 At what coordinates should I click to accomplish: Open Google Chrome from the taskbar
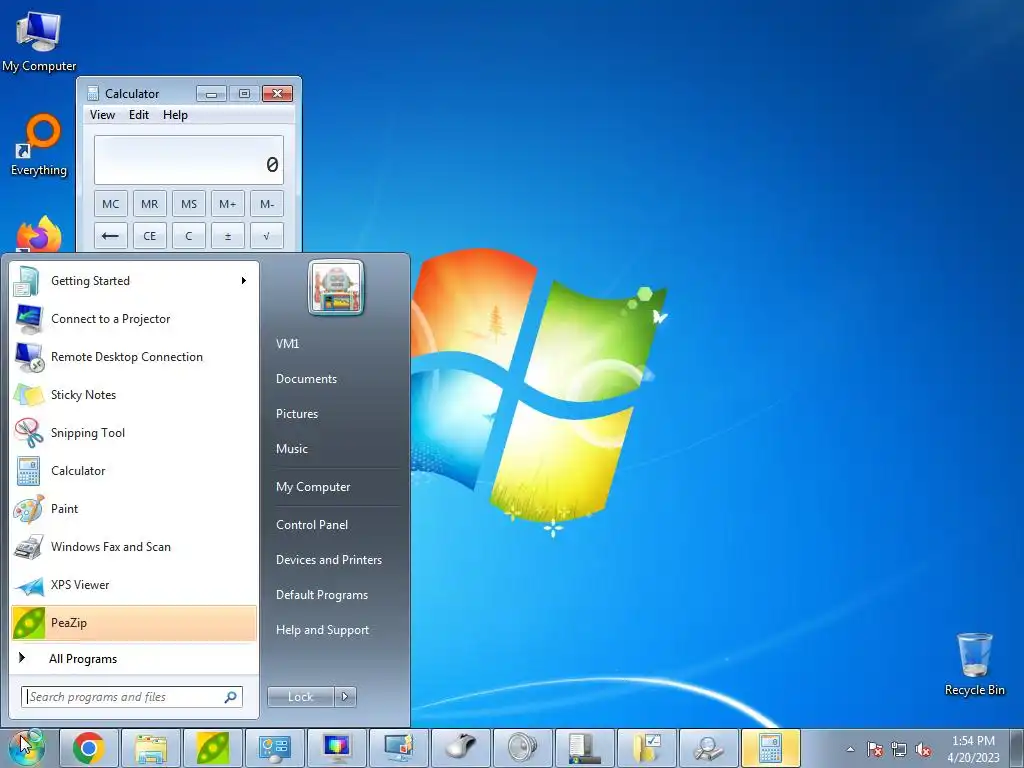[89, 748]
